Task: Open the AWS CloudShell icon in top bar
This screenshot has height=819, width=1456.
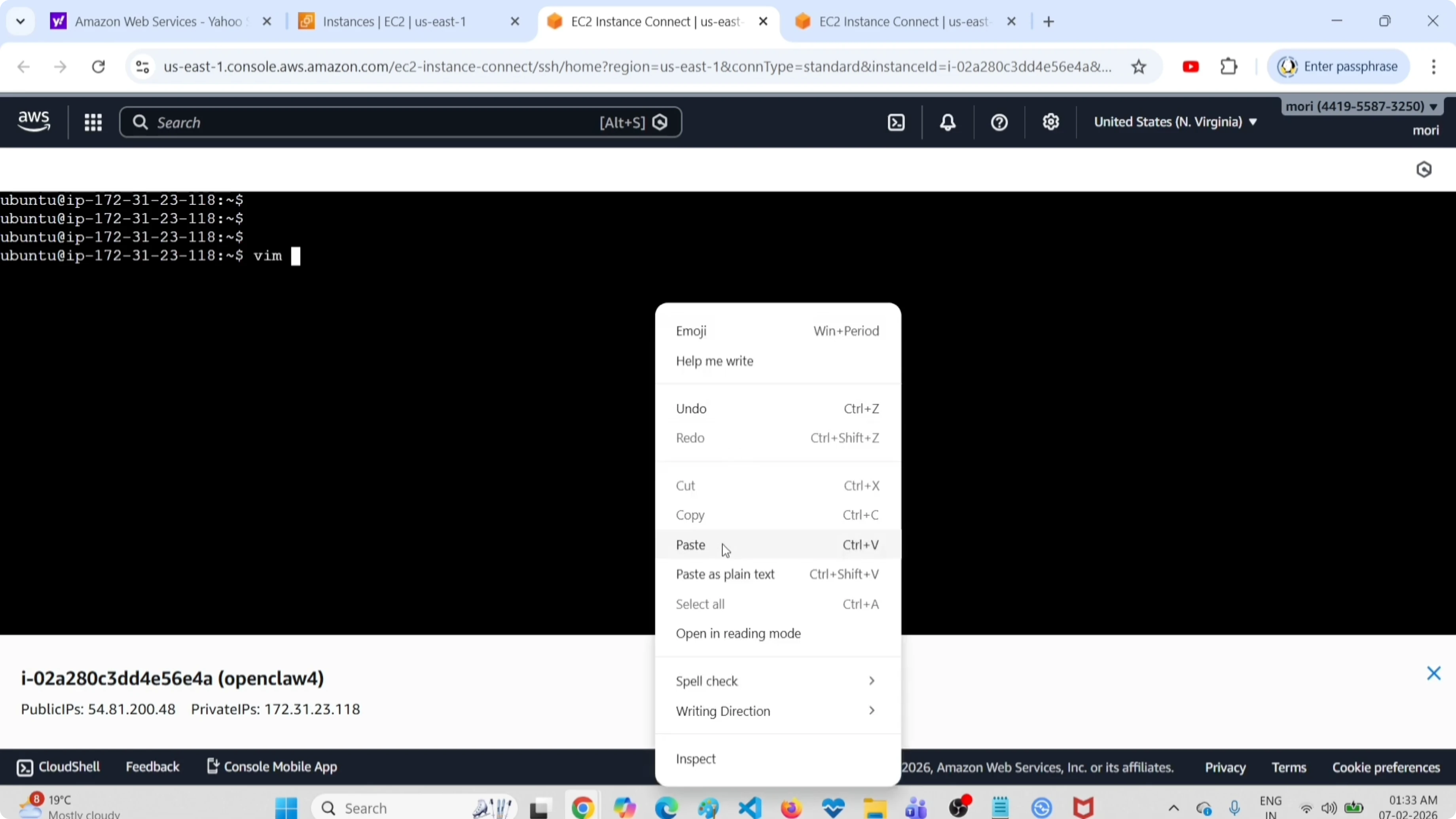Action: pyautogui.click(x=897, y=123)
